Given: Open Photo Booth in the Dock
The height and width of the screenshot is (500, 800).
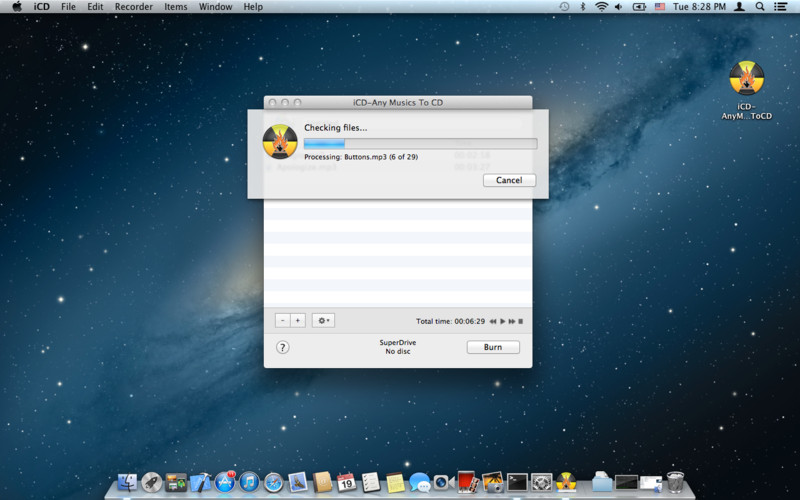Looking at the screenshot, I should (x=468, y=482).
